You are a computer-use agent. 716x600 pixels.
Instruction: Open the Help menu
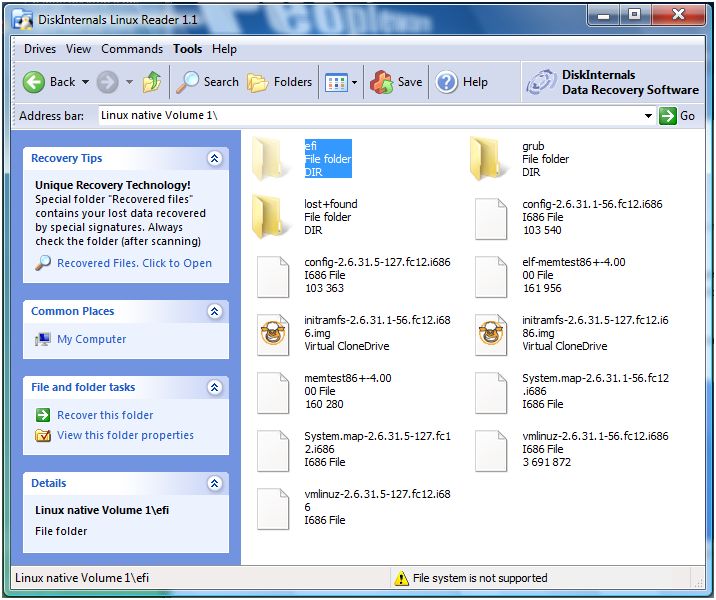click(x=224, y=49)
